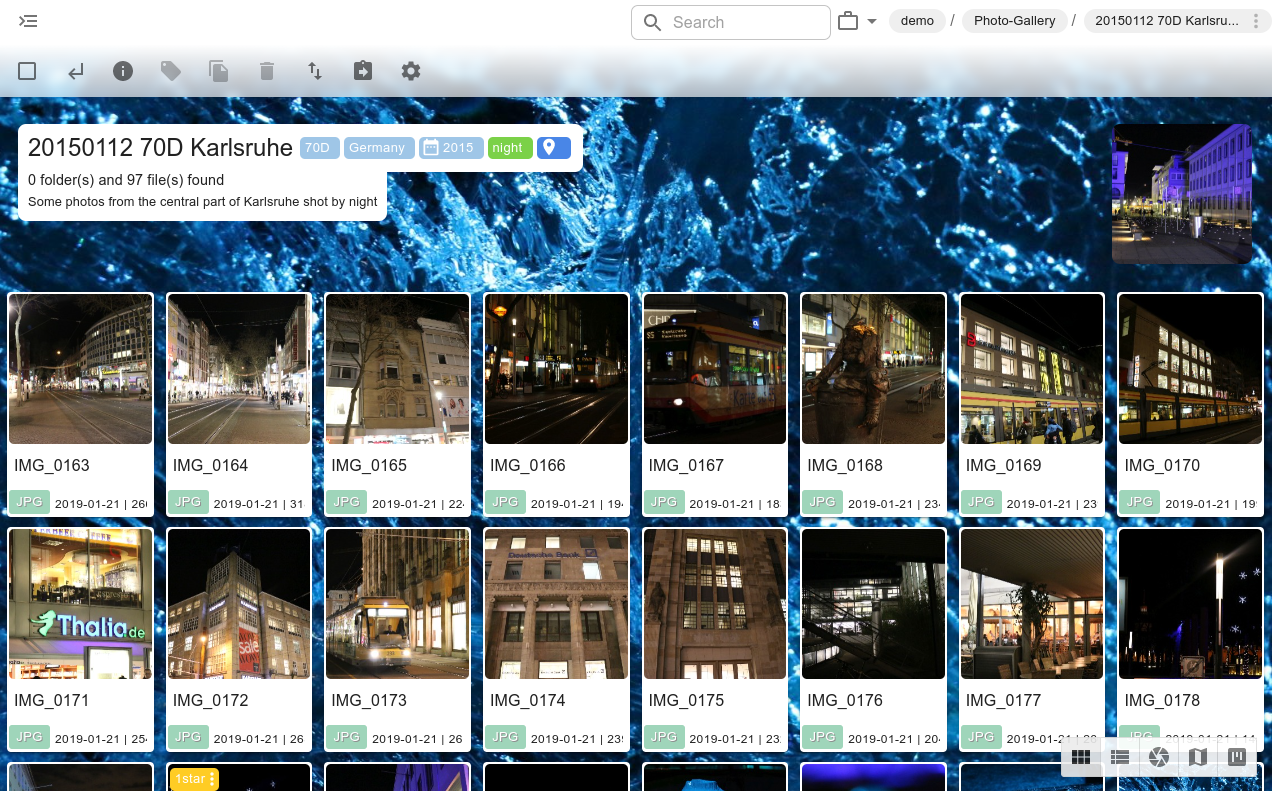Click the JPG badge on IMG_0175
This screenshot has width=1272, height=791.
[x=664, y=737]
